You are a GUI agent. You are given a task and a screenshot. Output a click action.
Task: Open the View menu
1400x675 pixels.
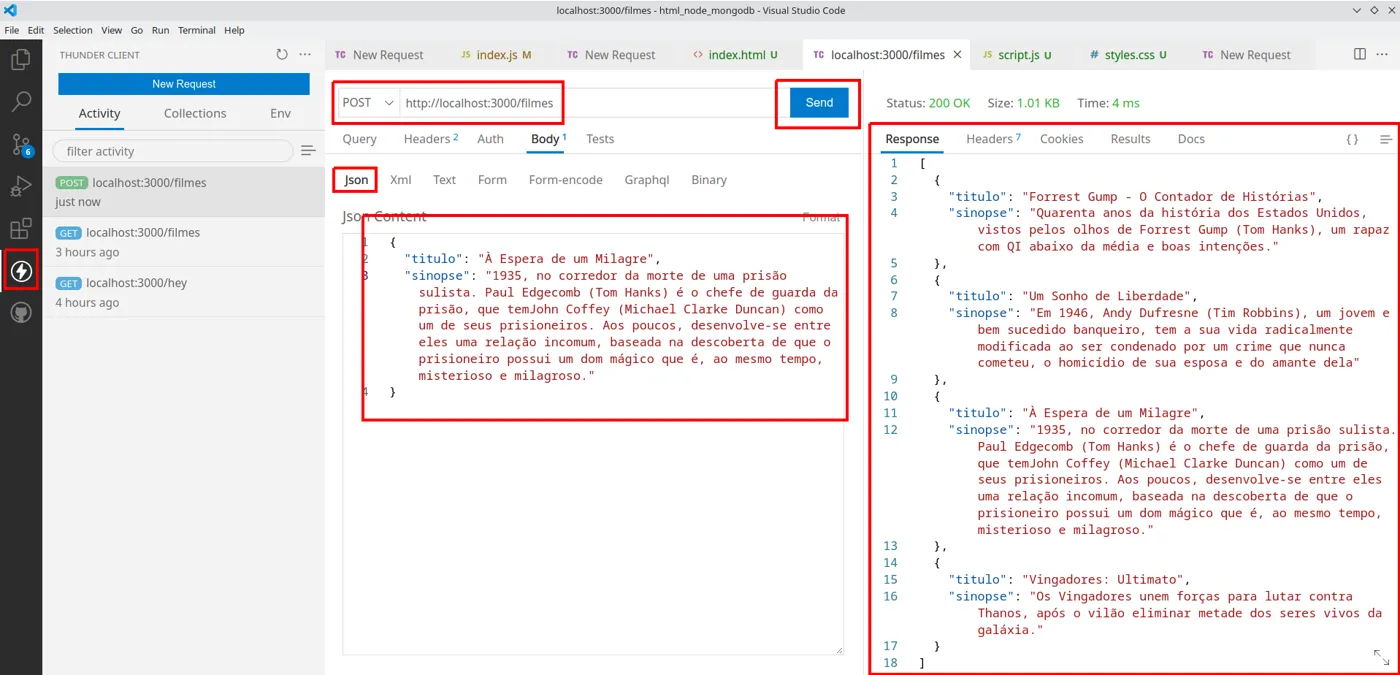112,30
